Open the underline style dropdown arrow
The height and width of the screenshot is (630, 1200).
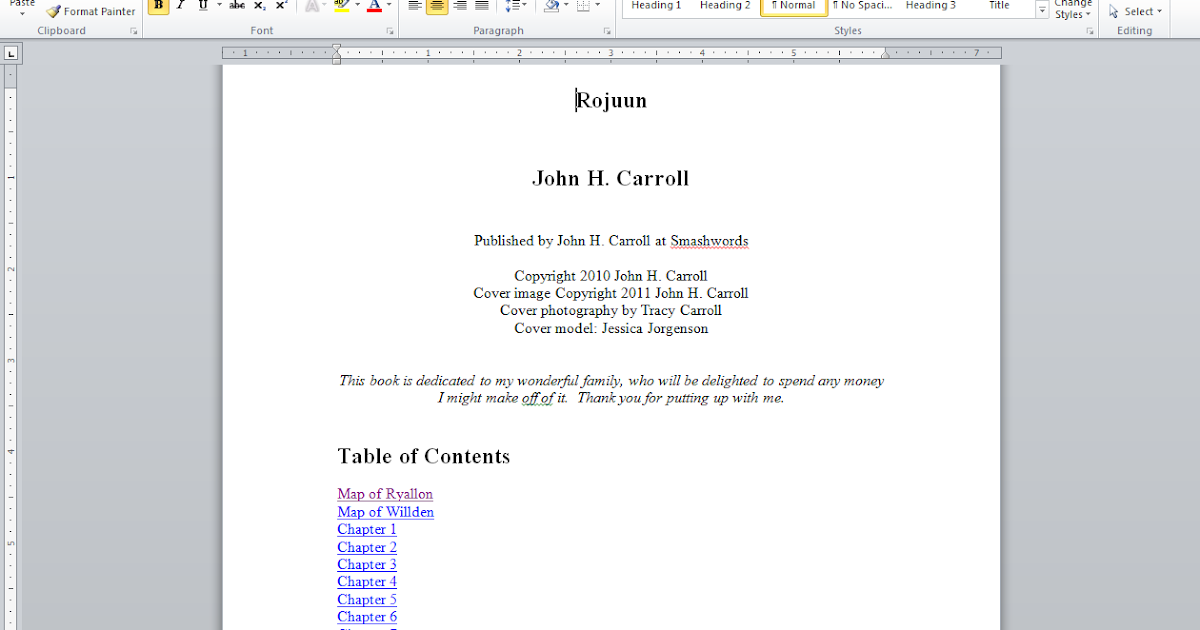(x=218, y=6)
